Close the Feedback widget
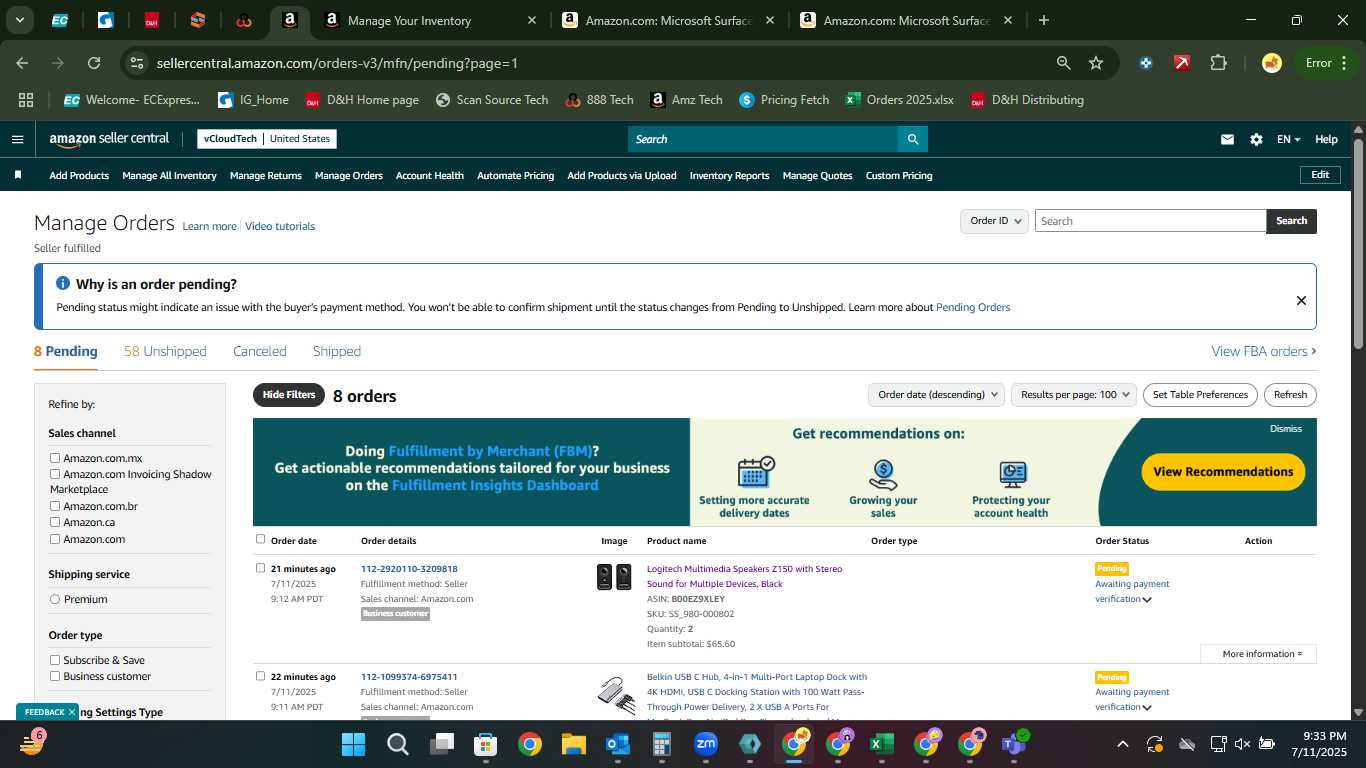The image size is (1366, 768). [72, 712]
